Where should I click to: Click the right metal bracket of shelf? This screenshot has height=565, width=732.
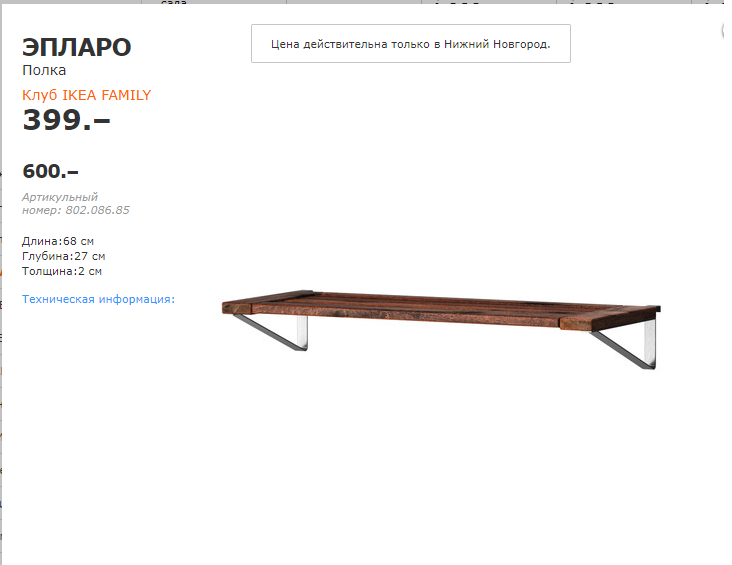click(x=626, y=345)
